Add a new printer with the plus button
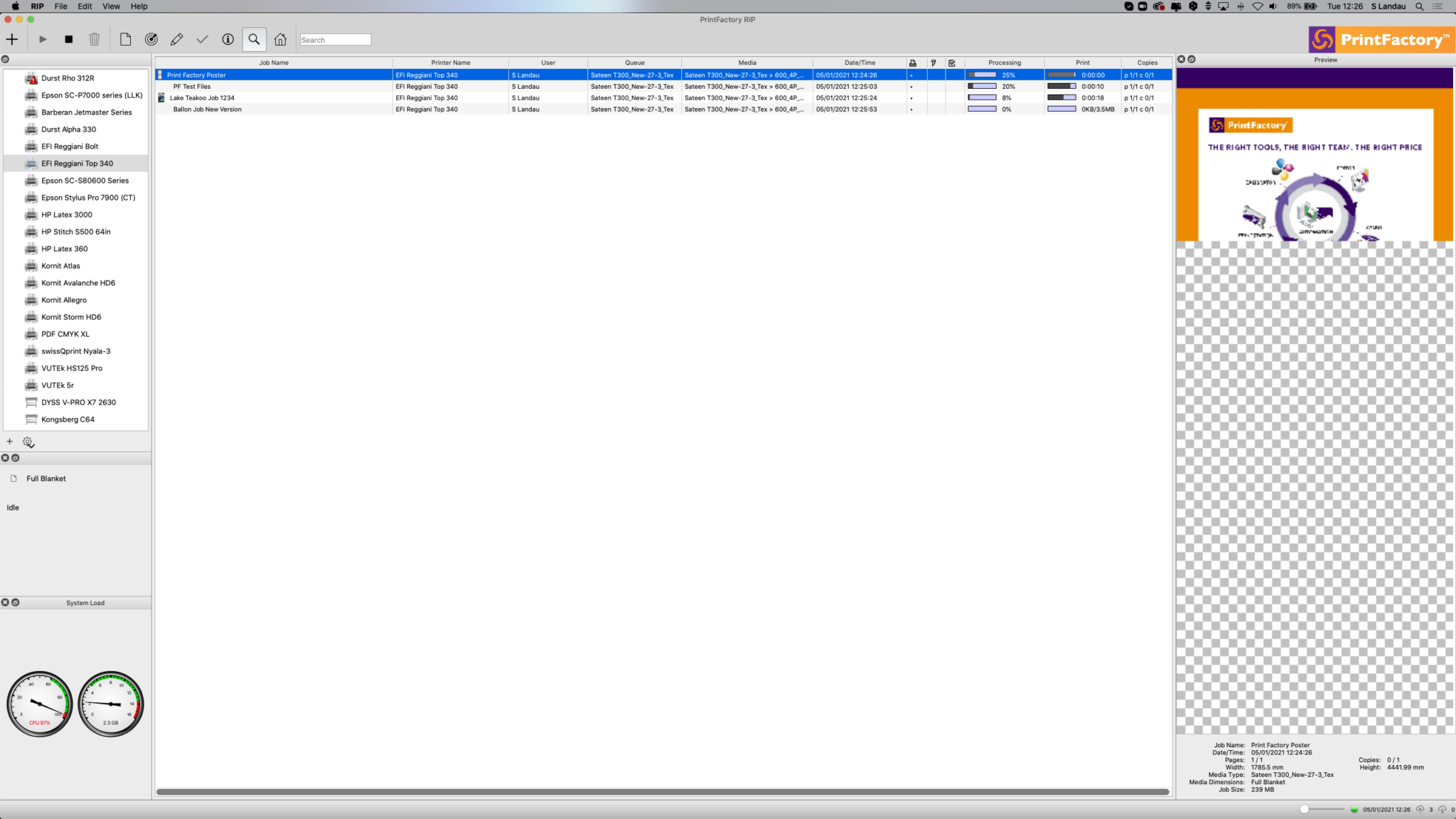The width and height of the screenshot is (1456, 819). [x=10, y=441]
